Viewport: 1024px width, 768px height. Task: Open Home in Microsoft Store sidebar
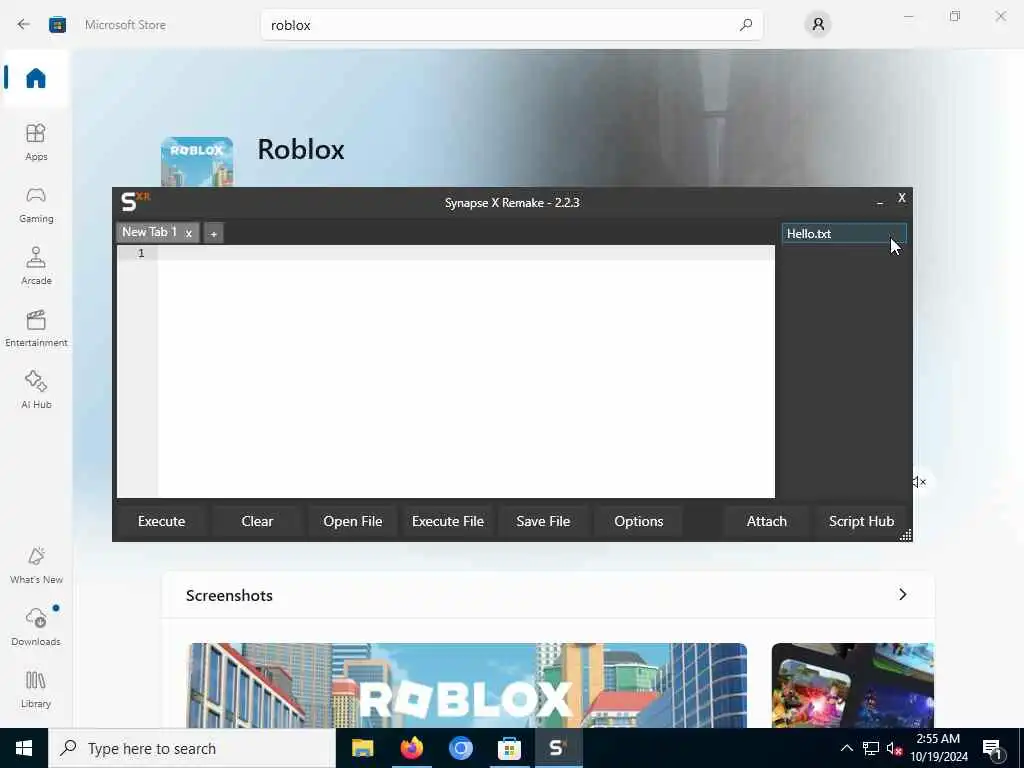(36, 78)
